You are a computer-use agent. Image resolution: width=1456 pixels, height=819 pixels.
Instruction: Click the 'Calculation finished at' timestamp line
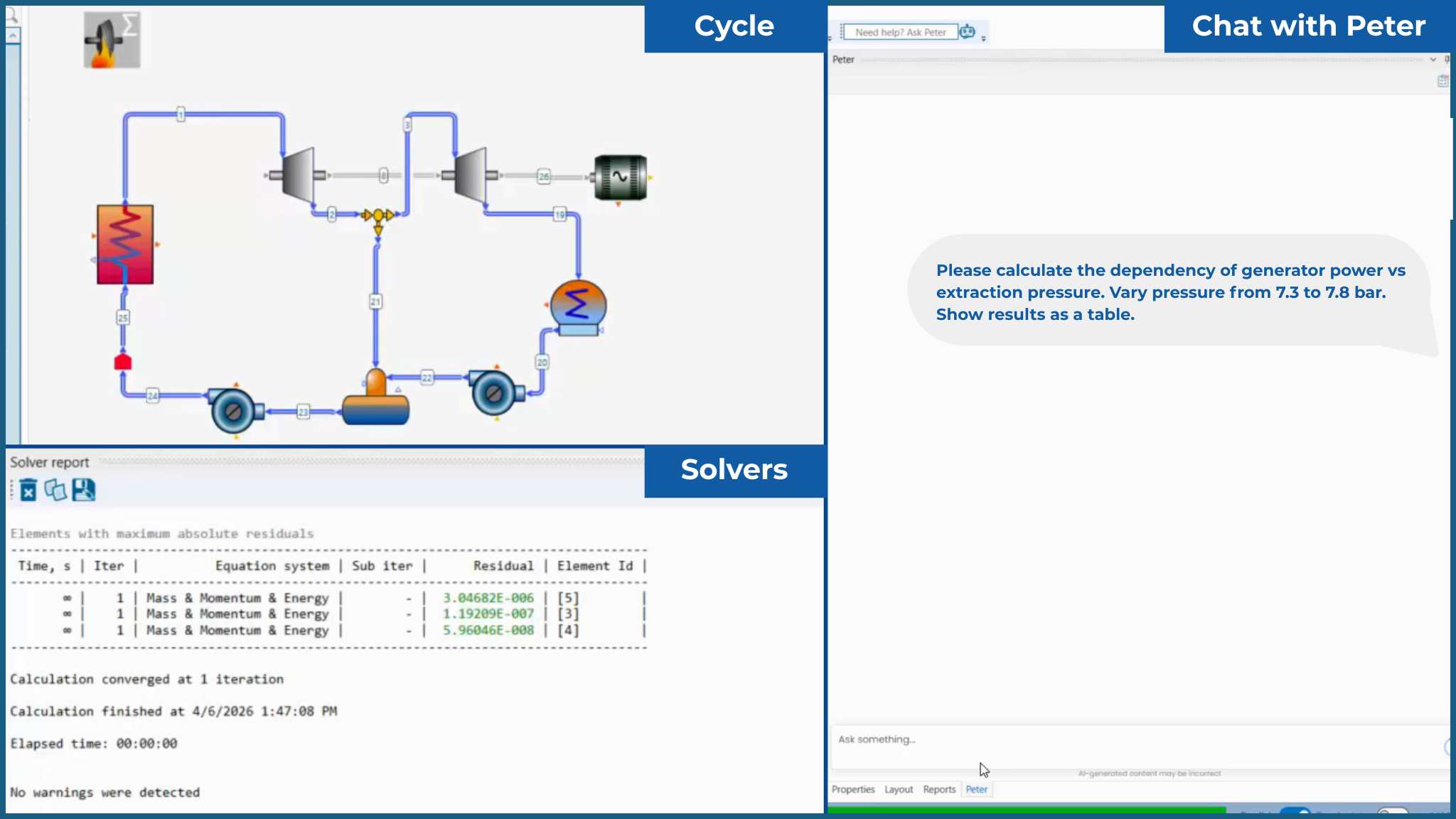pyautogui.click(x=173, y=711)
